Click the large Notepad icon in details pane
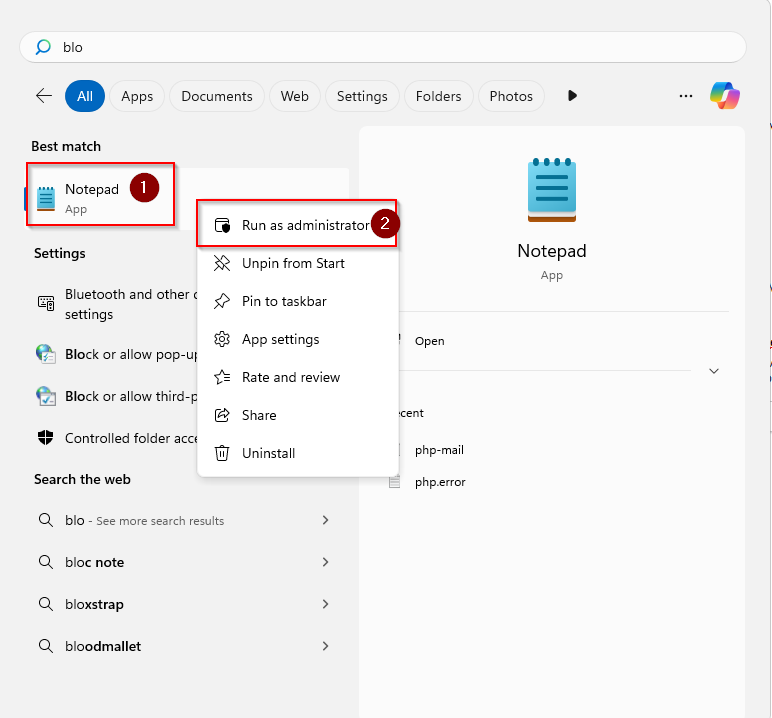This screenshot has width=772, height=718. tap(551, 190)
